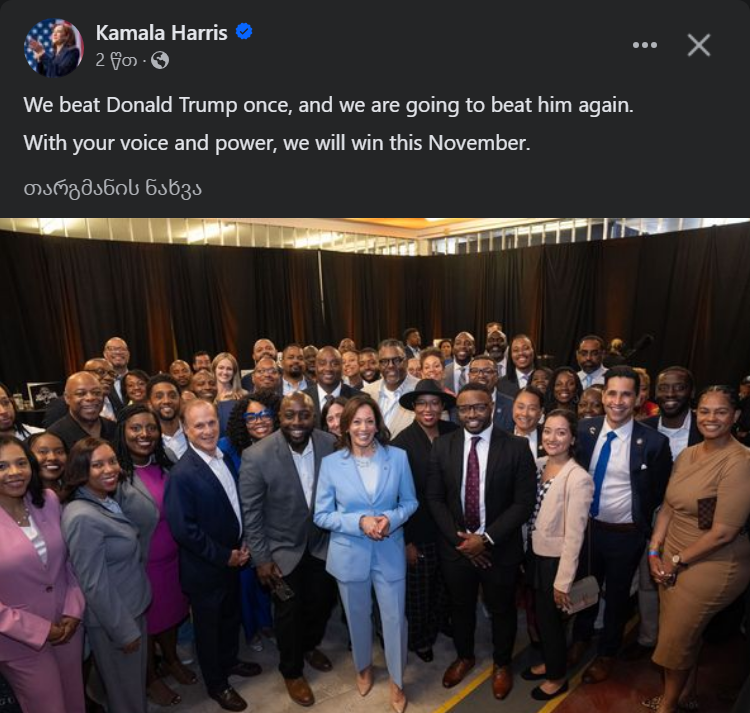
Task: Open the Kamala Harris page name link
Action: [161, 33]
